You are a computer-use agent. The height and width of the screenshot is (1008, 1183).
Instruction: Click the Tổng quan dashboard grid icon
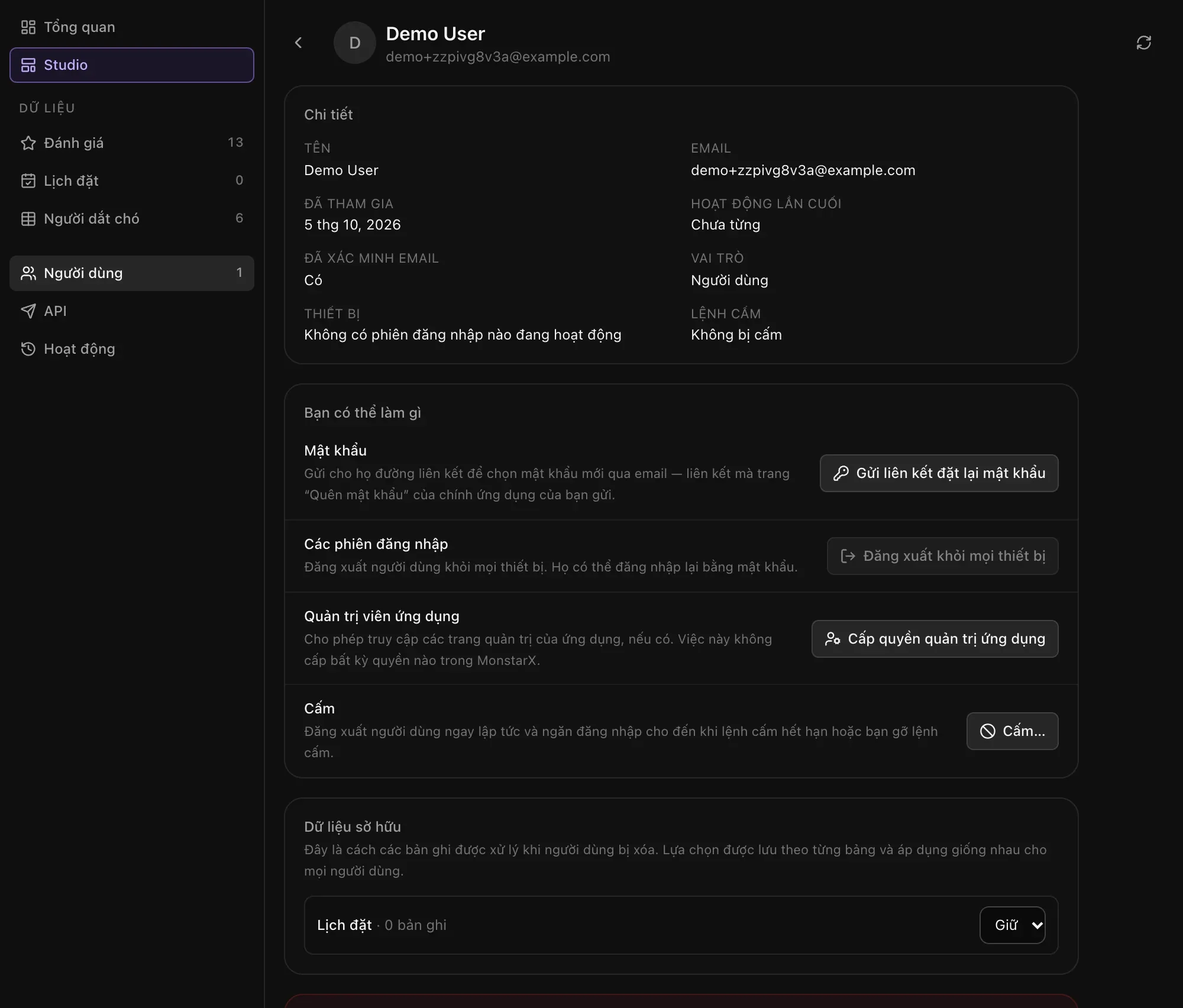tap(28, 27)
